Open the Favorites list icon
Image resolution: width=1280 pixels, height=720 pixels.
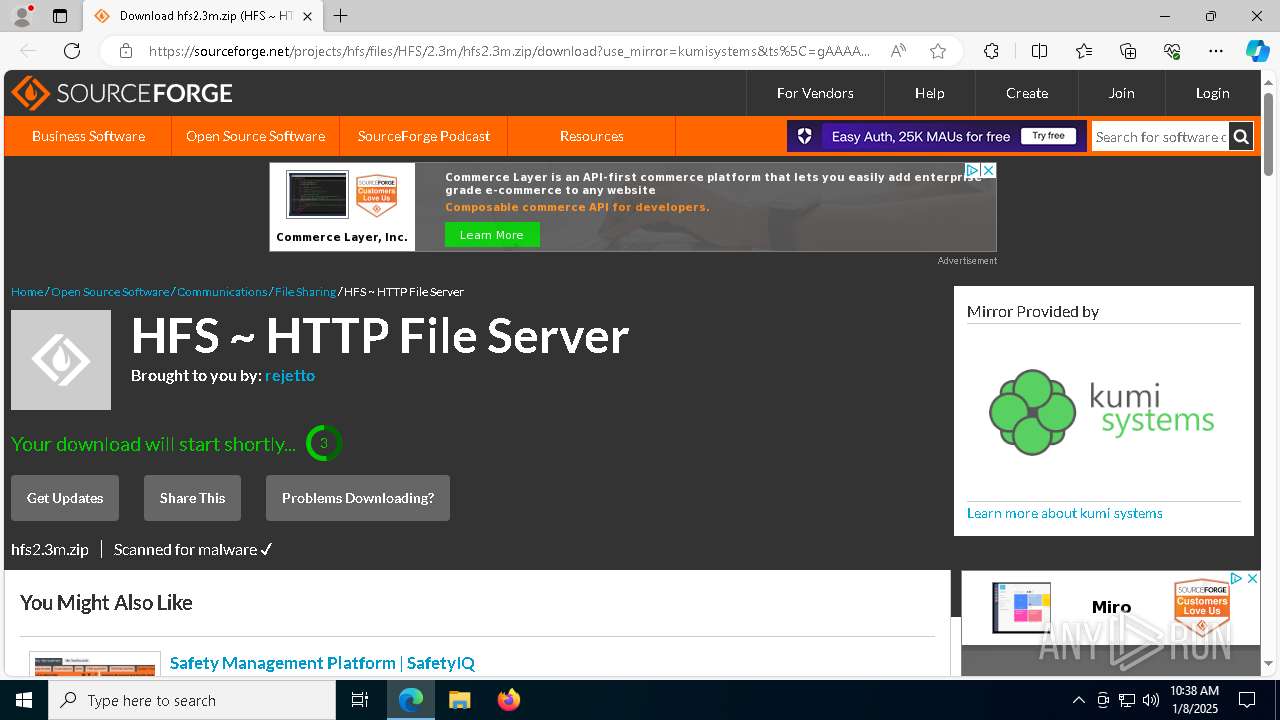click(1084, 51)
